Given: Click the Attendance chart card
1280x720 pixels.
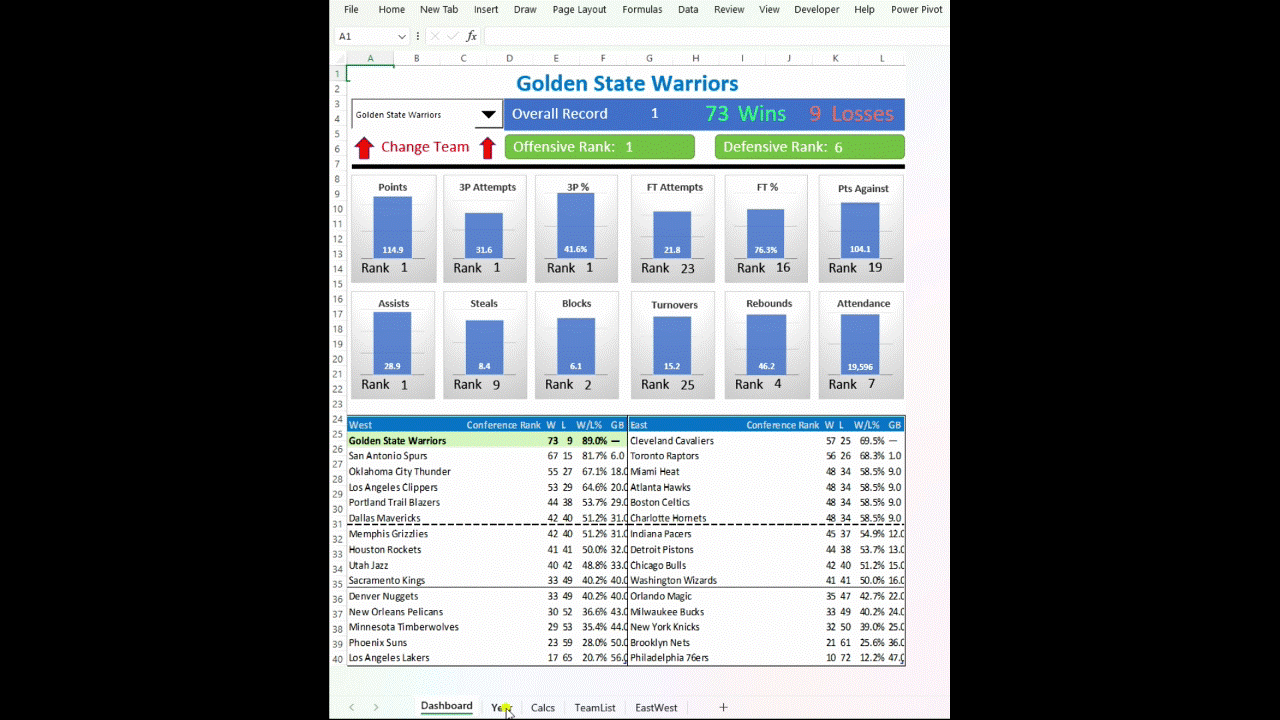Looking at the screenshot, I should 861,345.
